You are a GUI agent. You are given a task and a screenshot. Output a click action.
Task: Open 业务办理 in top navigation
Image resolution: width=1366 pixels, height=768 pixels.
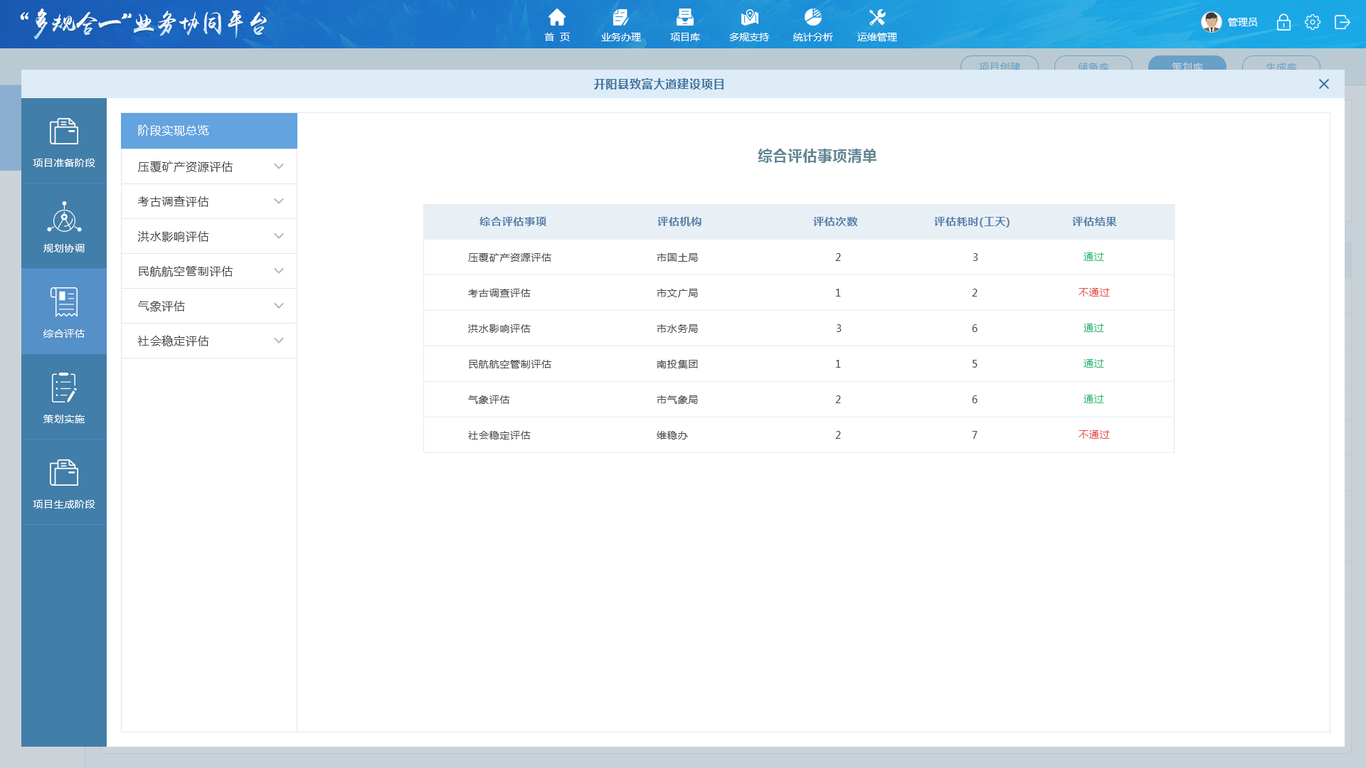pos(621,26)
